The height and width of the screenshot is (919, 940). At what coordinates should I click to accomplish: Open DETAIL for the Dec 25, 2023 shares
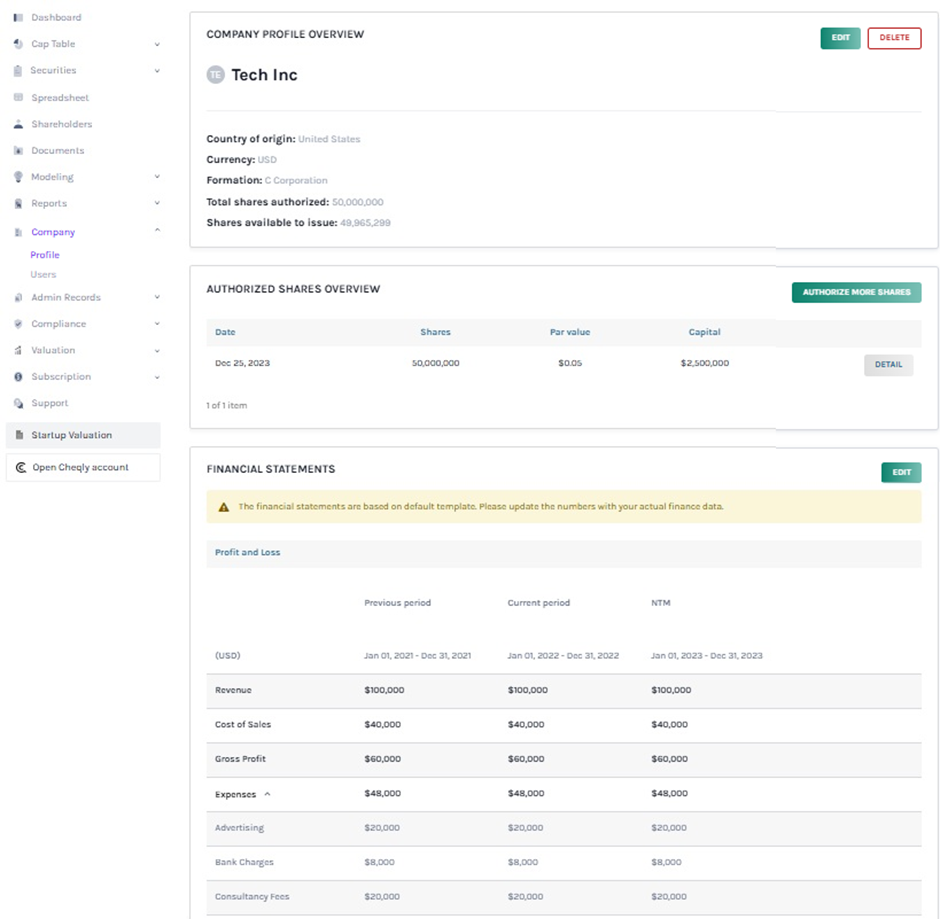(888, 365)
